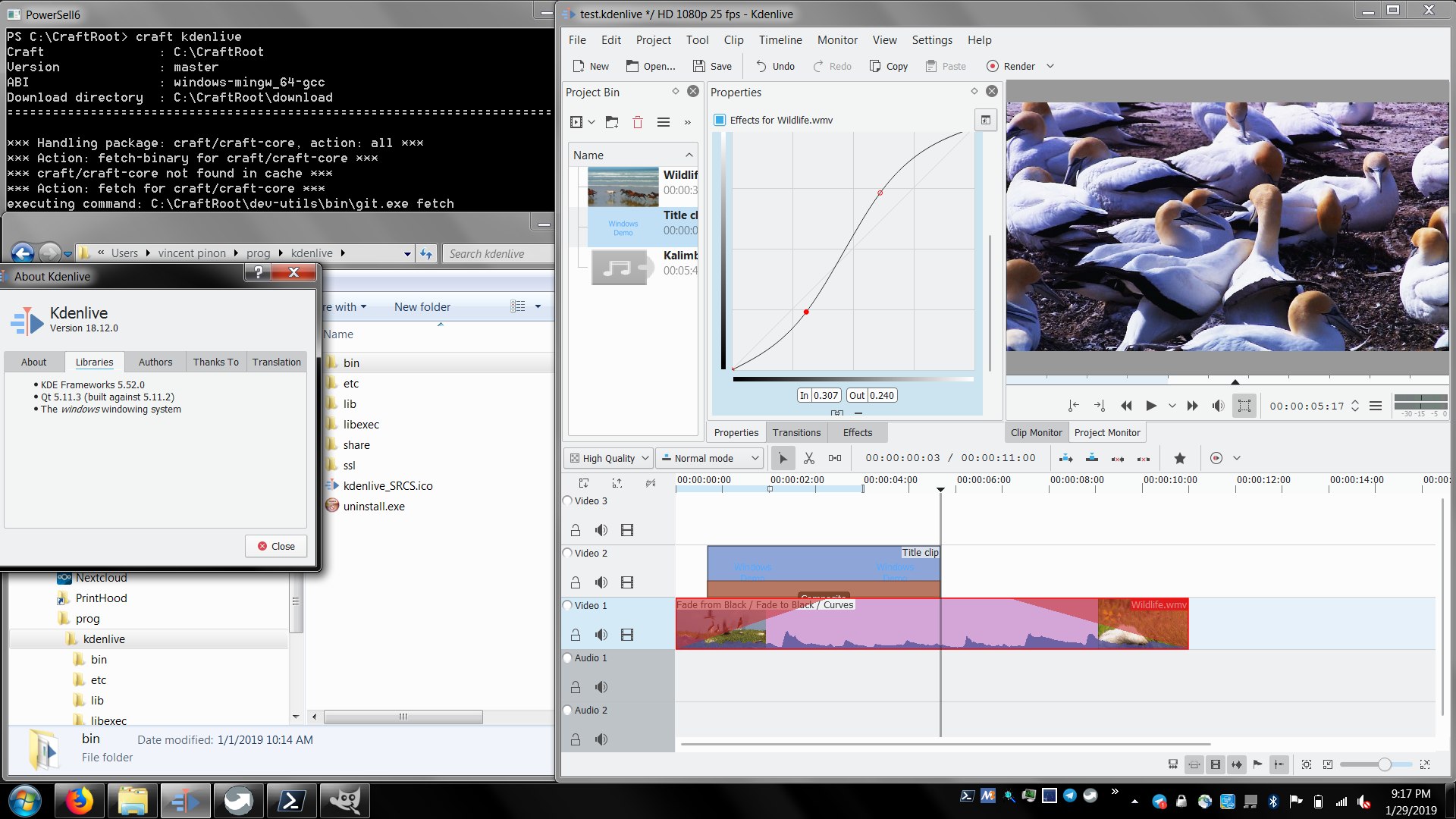This screenshot has height=819, width=1456.
Task: Click the zoom in icon after slider
Action: click(1425, 764)
